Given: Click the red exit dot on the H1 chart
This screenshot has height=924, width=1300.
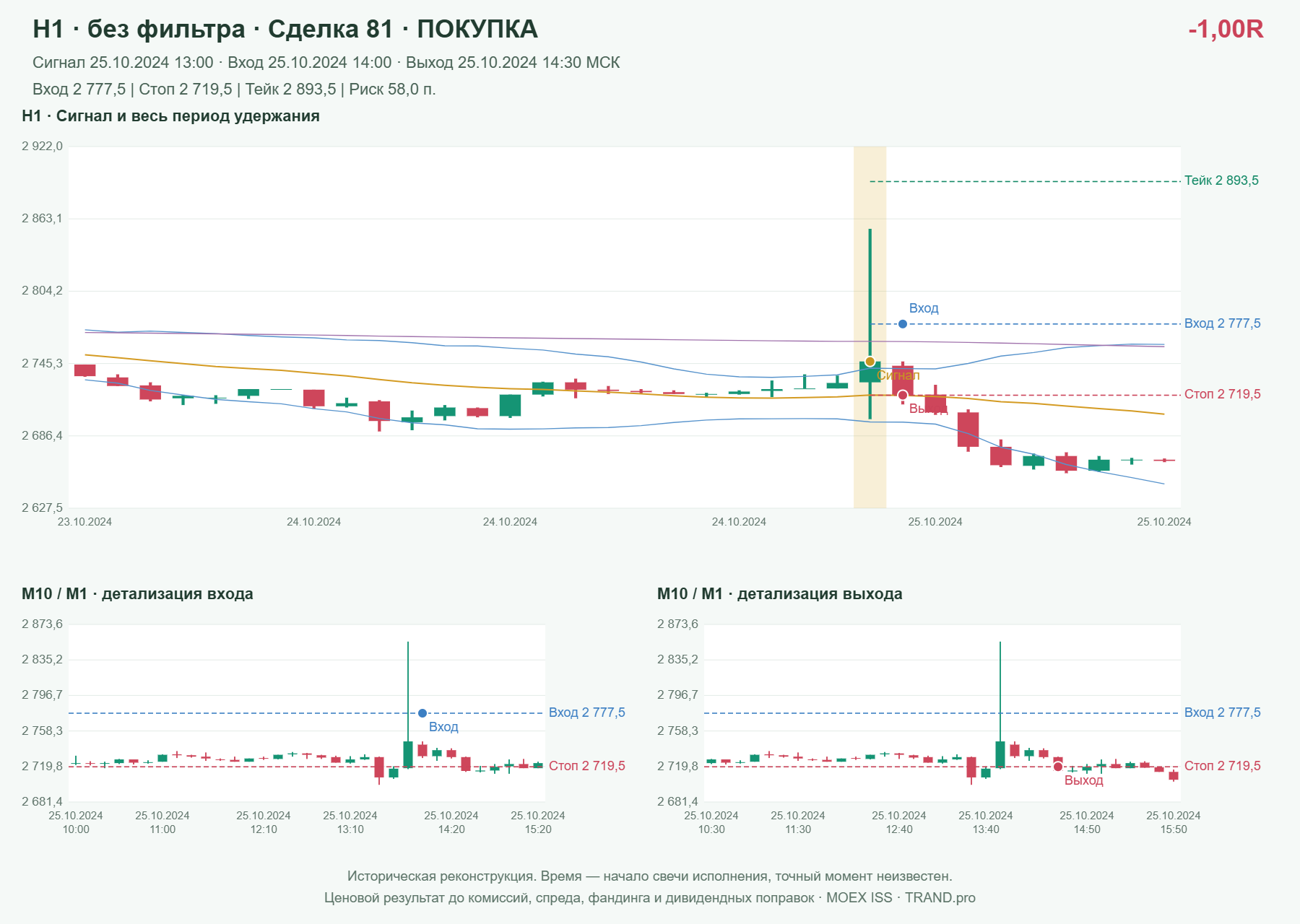Looking at the screenshot, I should (x=903, y=395).
